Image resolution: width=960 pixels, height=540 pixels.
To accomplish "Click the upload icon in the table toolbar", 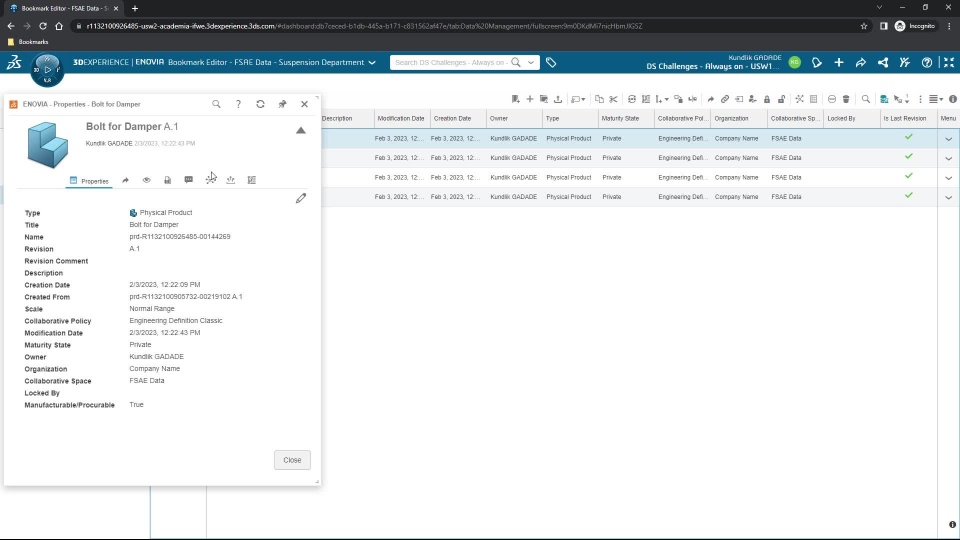I will click(x=558, y=99).
